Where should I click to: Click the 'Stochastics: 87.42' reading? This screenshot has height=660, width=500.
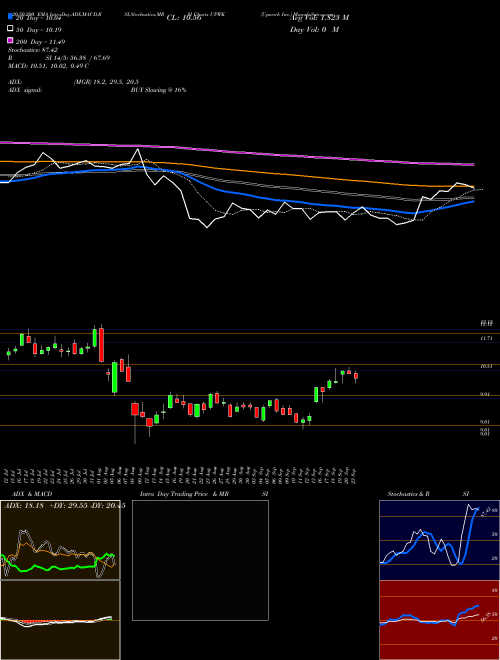33,50
